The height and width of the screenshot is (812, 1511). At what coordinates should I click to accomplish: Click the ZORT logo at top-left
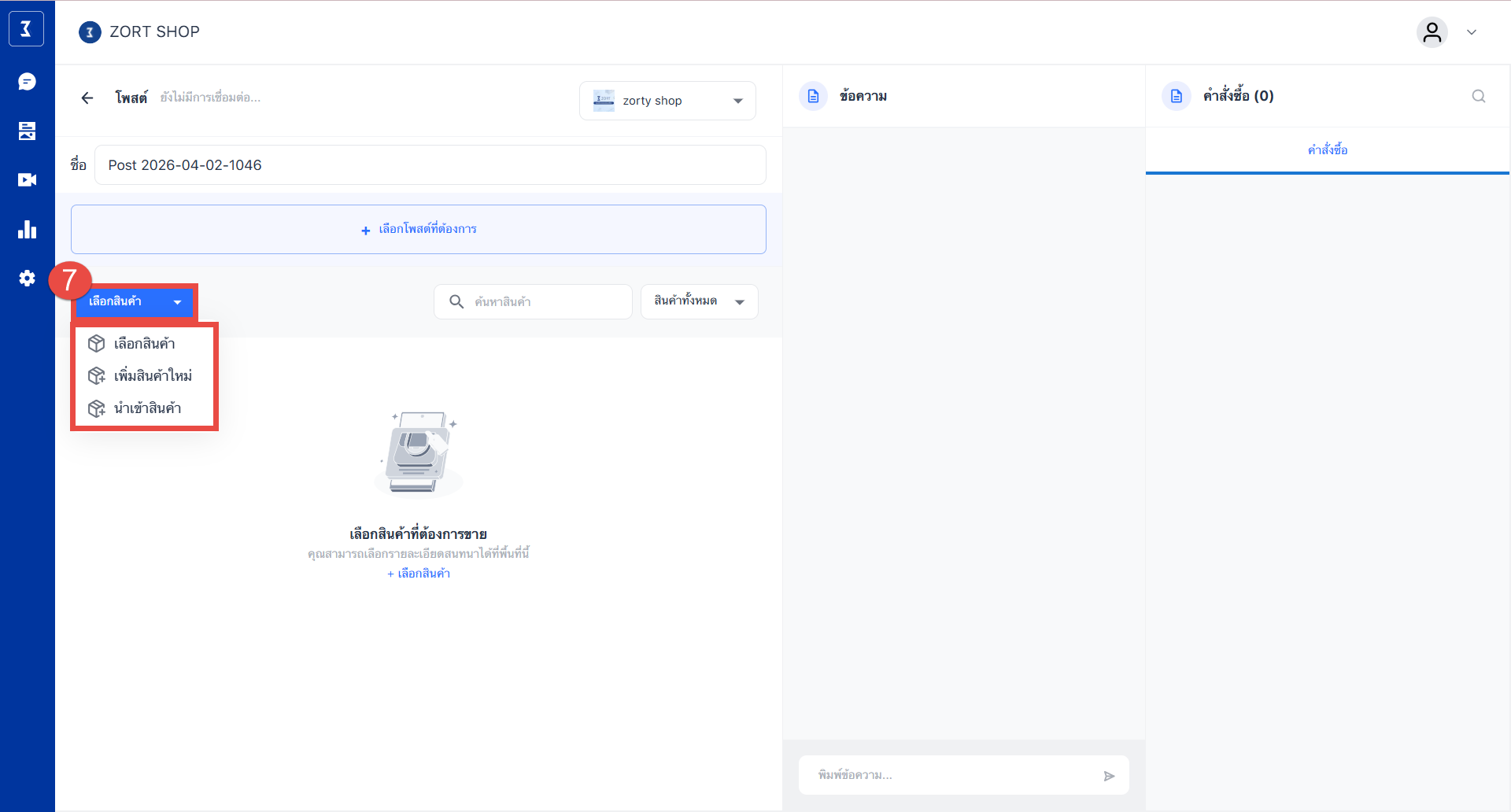point(26,29)
